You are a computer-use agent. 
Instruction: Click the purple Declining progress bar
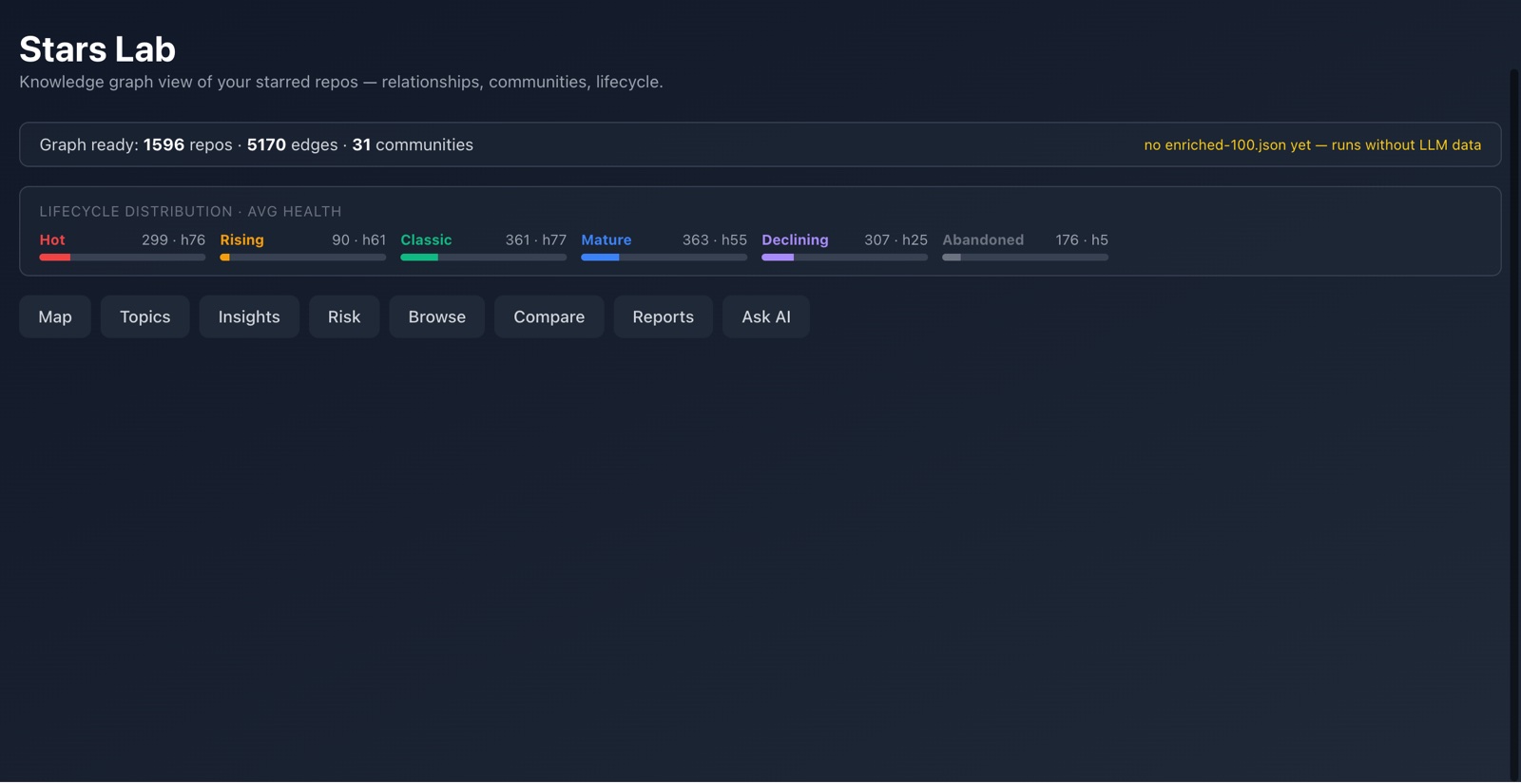pos(844,257)
